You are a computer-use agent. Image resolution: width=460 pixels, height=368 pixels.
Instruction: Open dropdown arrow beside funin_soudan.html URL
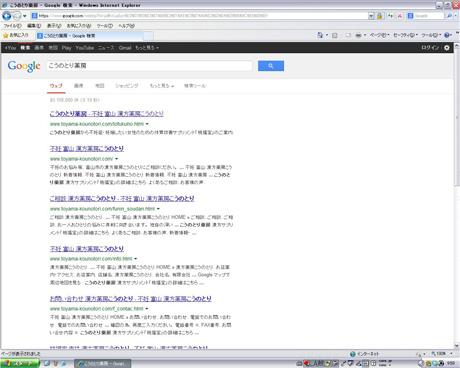click(158, 209)
